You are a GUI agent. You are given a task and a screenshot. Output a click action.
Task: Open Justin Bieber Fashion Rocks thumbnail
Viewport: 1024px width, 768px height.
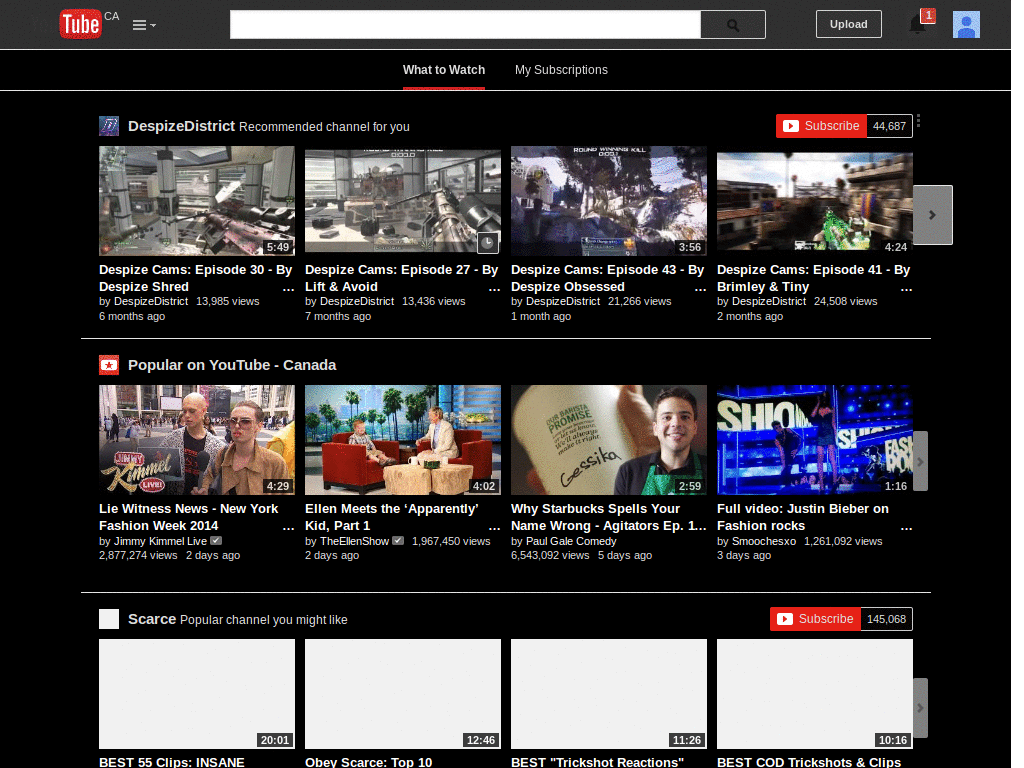814,440
